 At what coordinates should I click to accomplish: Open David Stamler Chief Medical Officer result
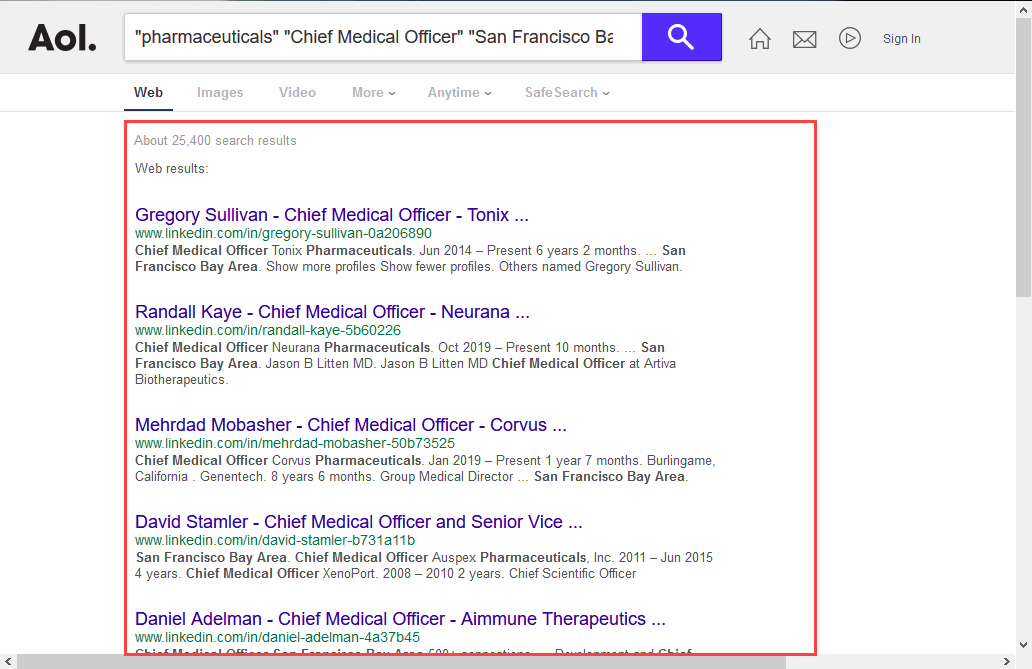click(x=359, y=522)
